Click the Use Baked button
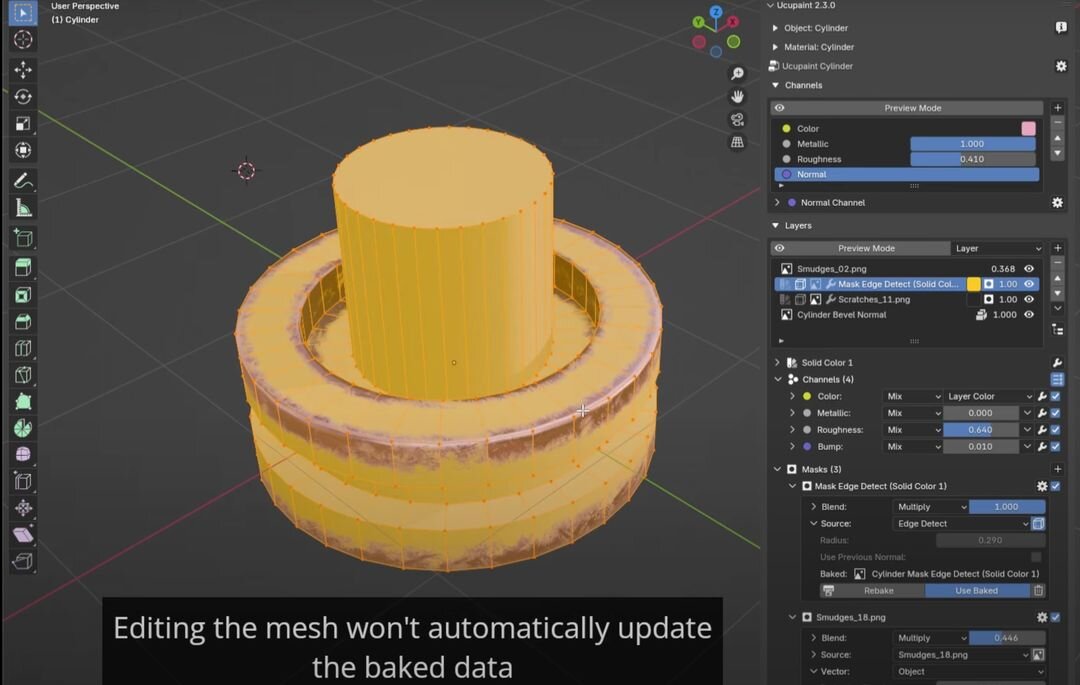The image size is (1080, 685). 977,591
